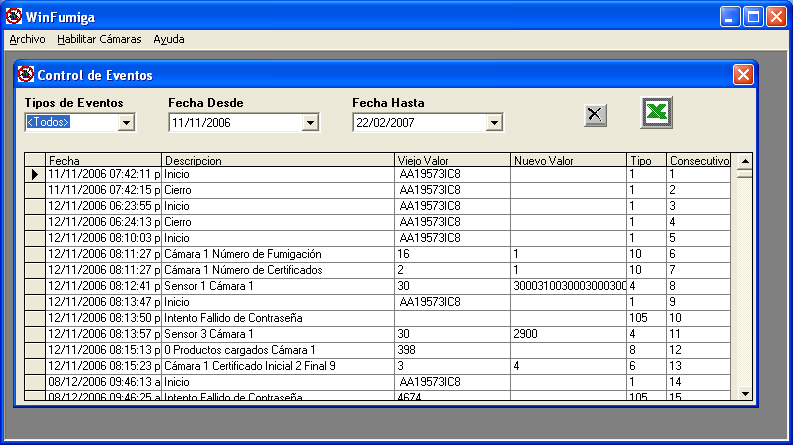Viewport: 793px width, 445px height.
Task: Click date cell 12/11/2006 06:23:55
Action: point(103,206)
